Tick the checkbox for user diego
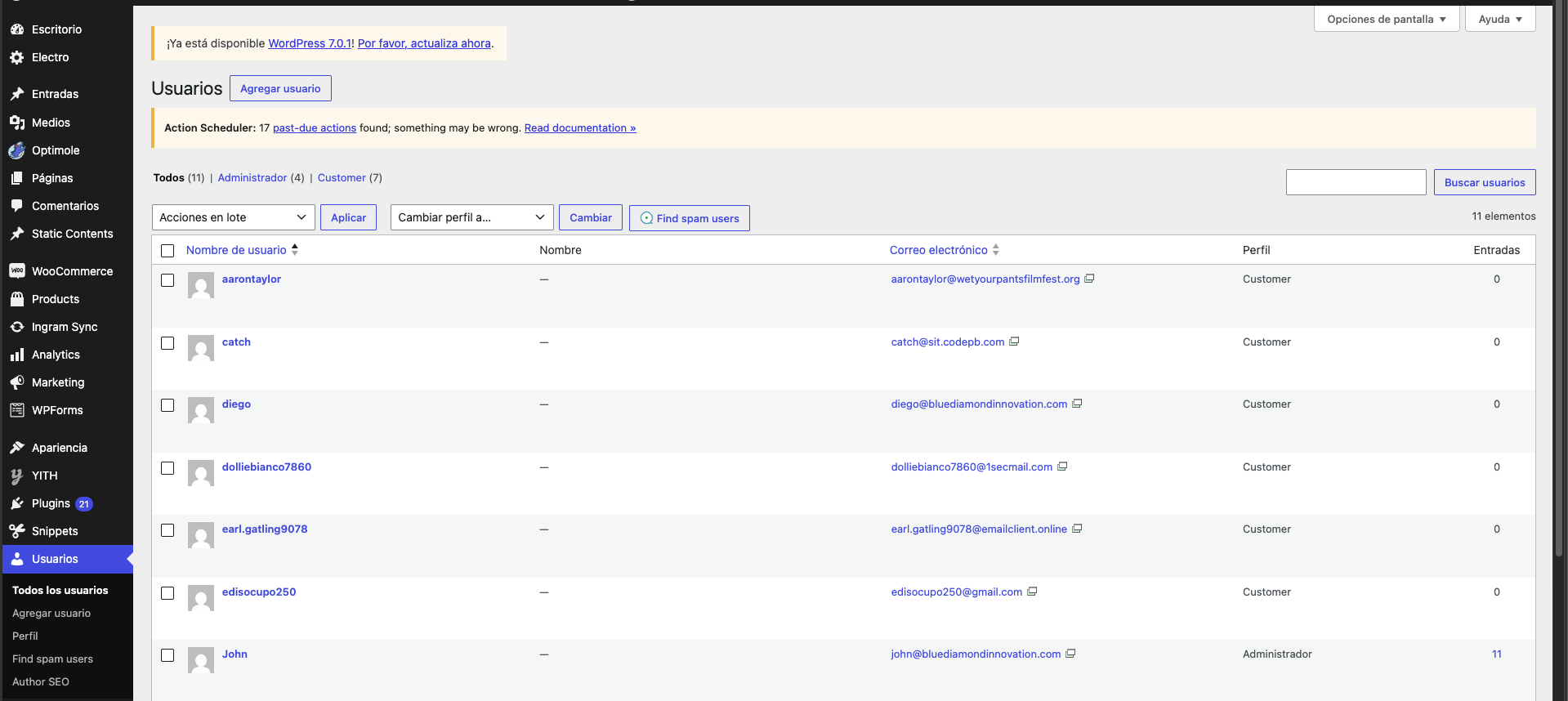Screen dimensions: 1568x701 point(168,405)
